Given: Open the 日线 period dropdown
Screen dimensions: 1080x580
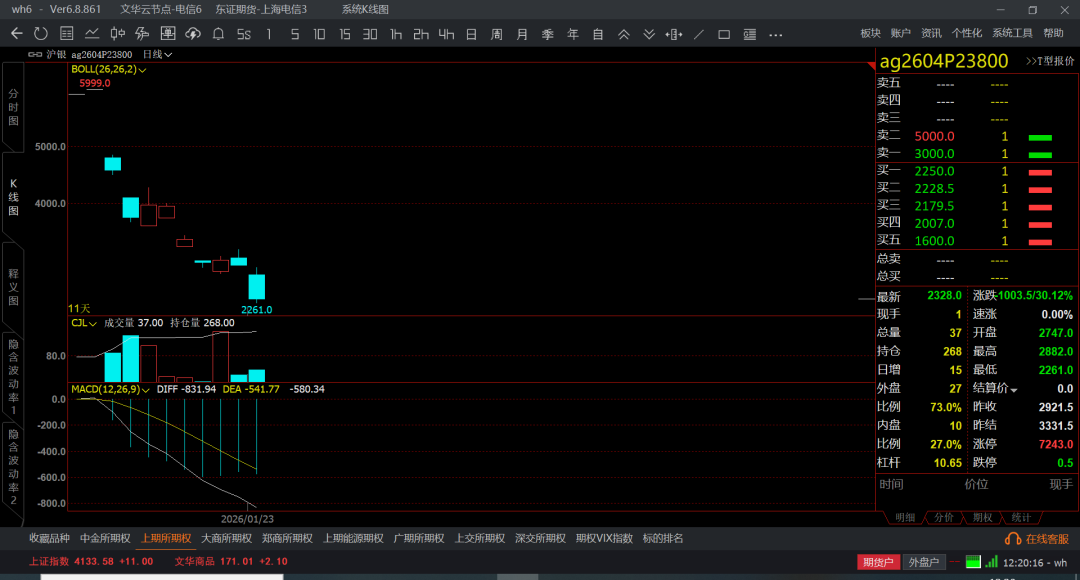Looking at the screenshot, I should coord(157,54).
